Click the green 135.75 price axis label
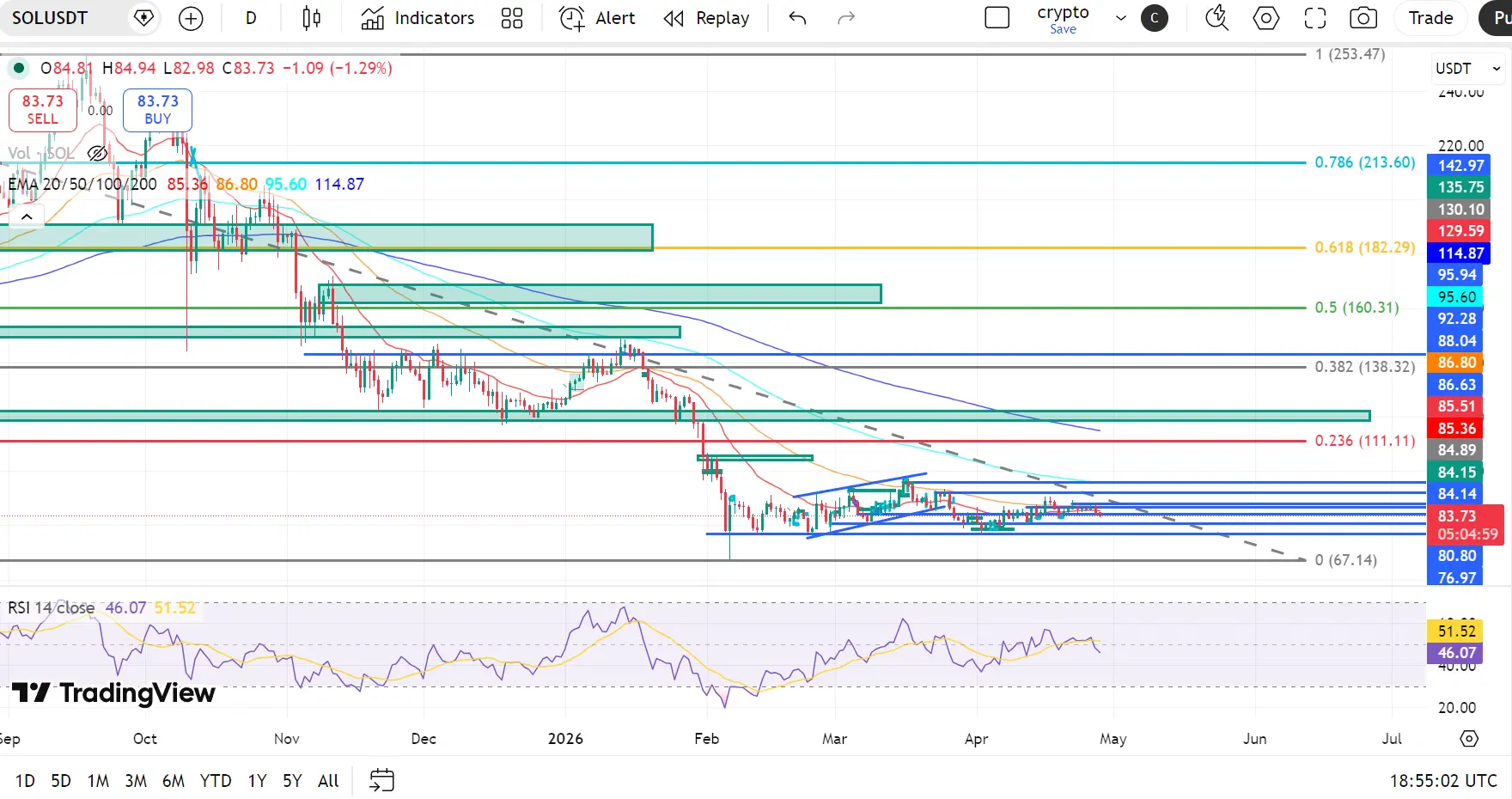Image resolution: width=1512 pixels, height=799 pixels. (1459, 187)
